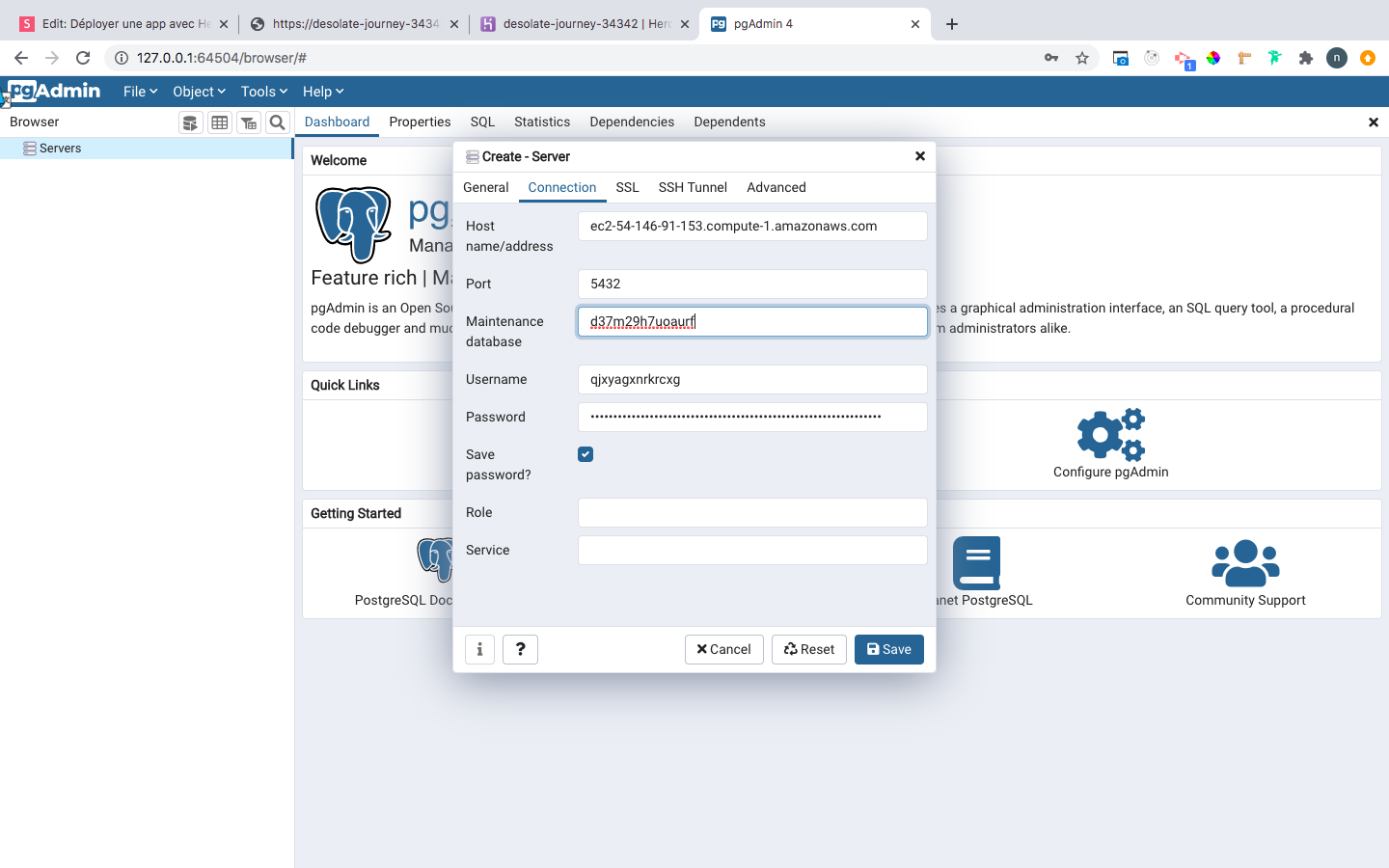
Task: Click the browser back arrow
Action: (21, 58)
